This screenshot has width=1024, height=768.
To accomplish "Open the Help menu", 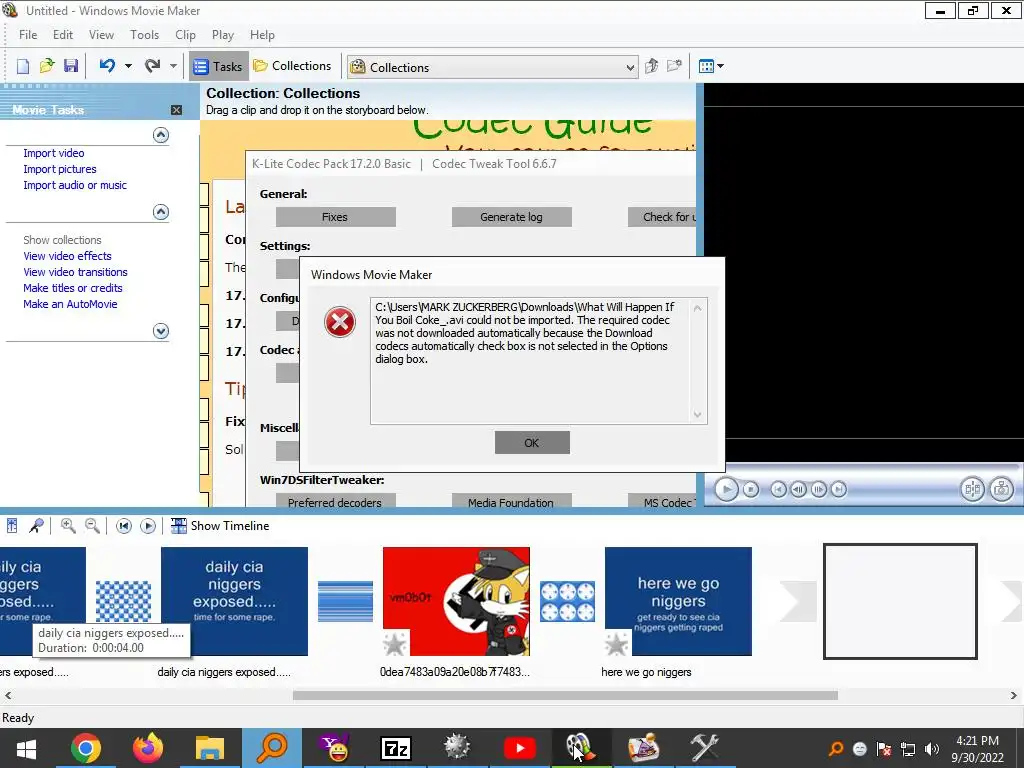I will [x=263, y=35].
